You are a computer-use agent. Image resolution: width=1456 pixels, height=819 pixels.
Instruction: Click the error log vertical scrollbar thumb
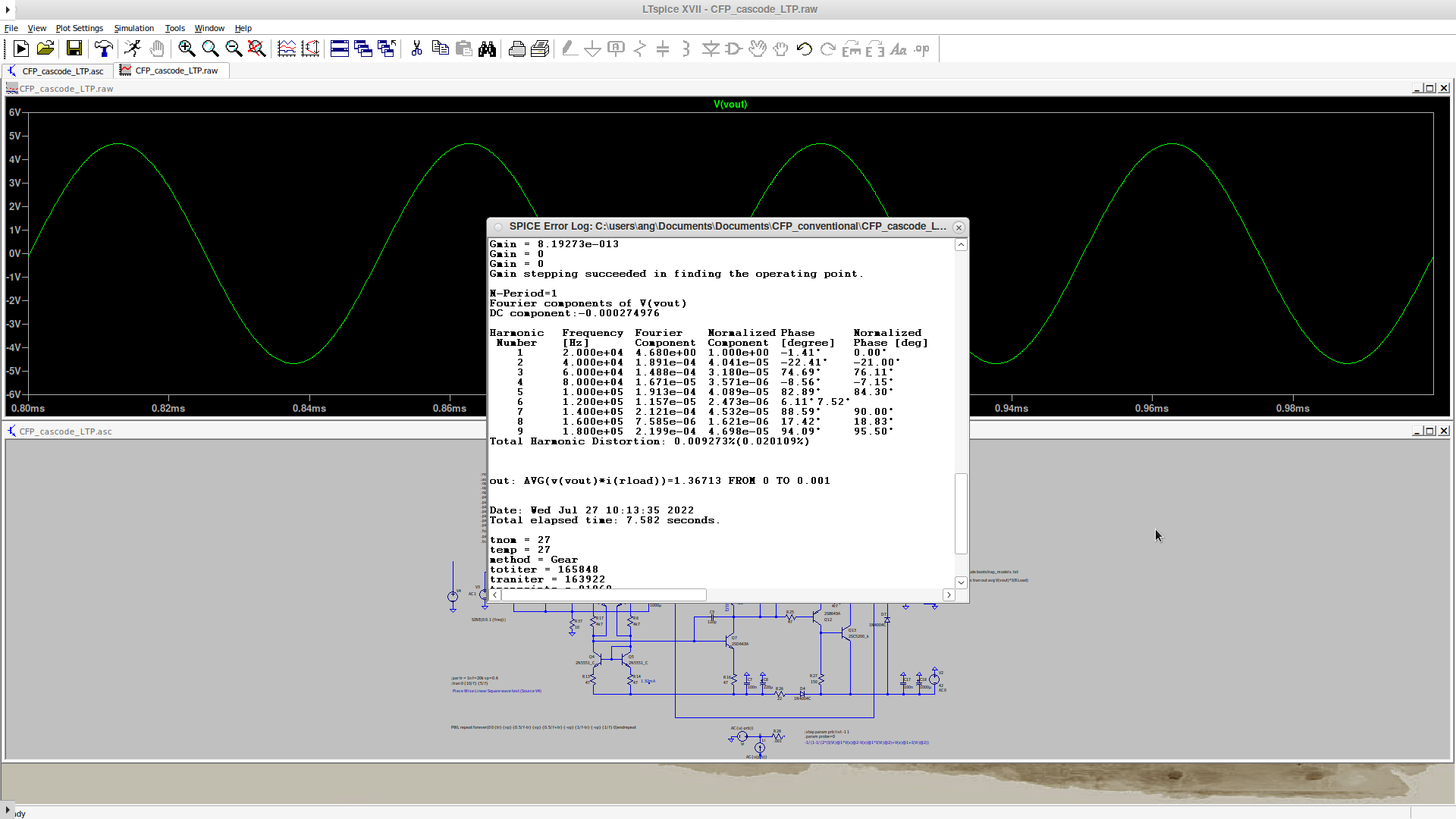coord(961,514)
